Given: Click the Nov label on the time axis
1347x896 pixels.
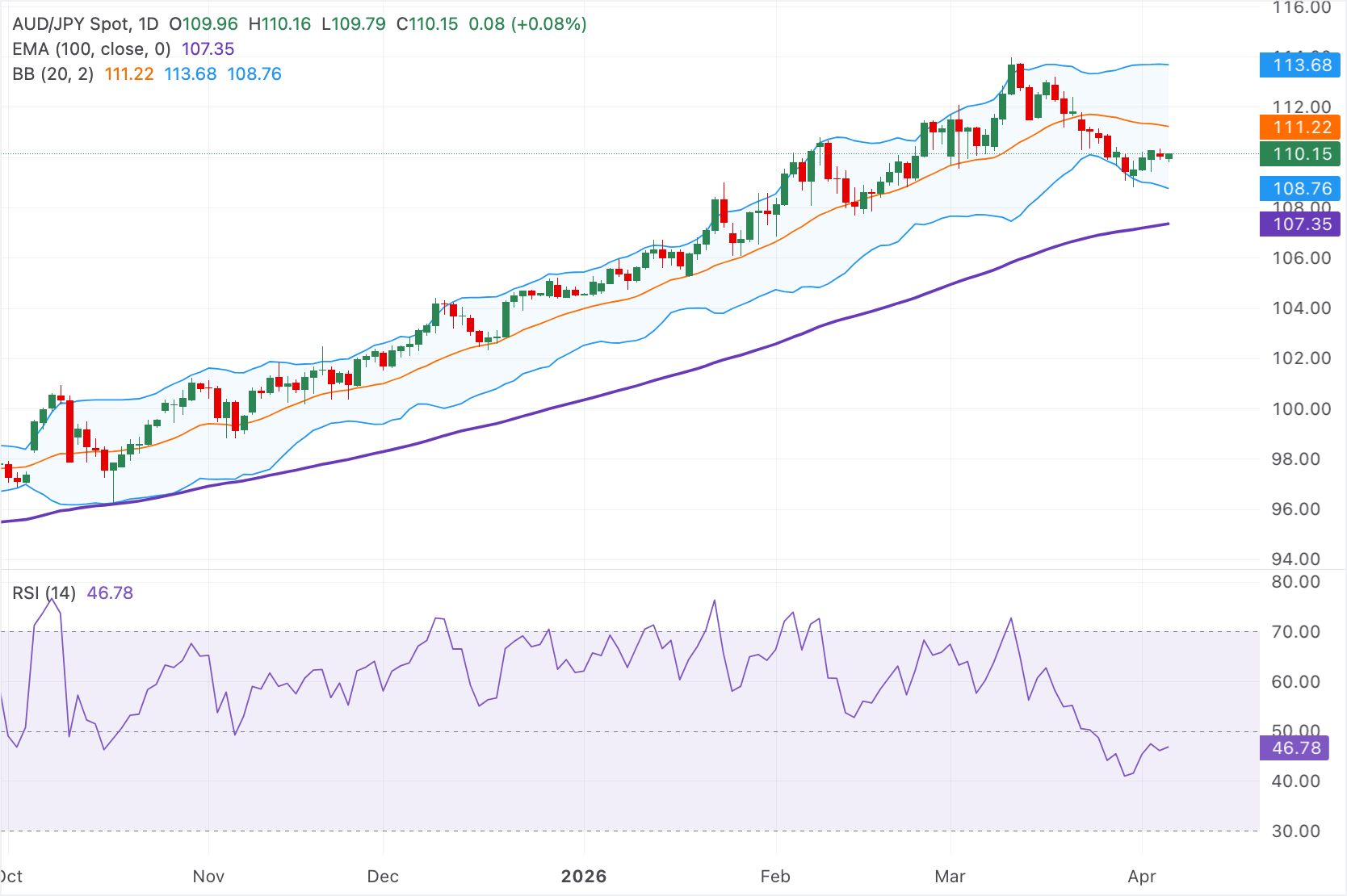Looking at the screenshot, I should (208, 877).
